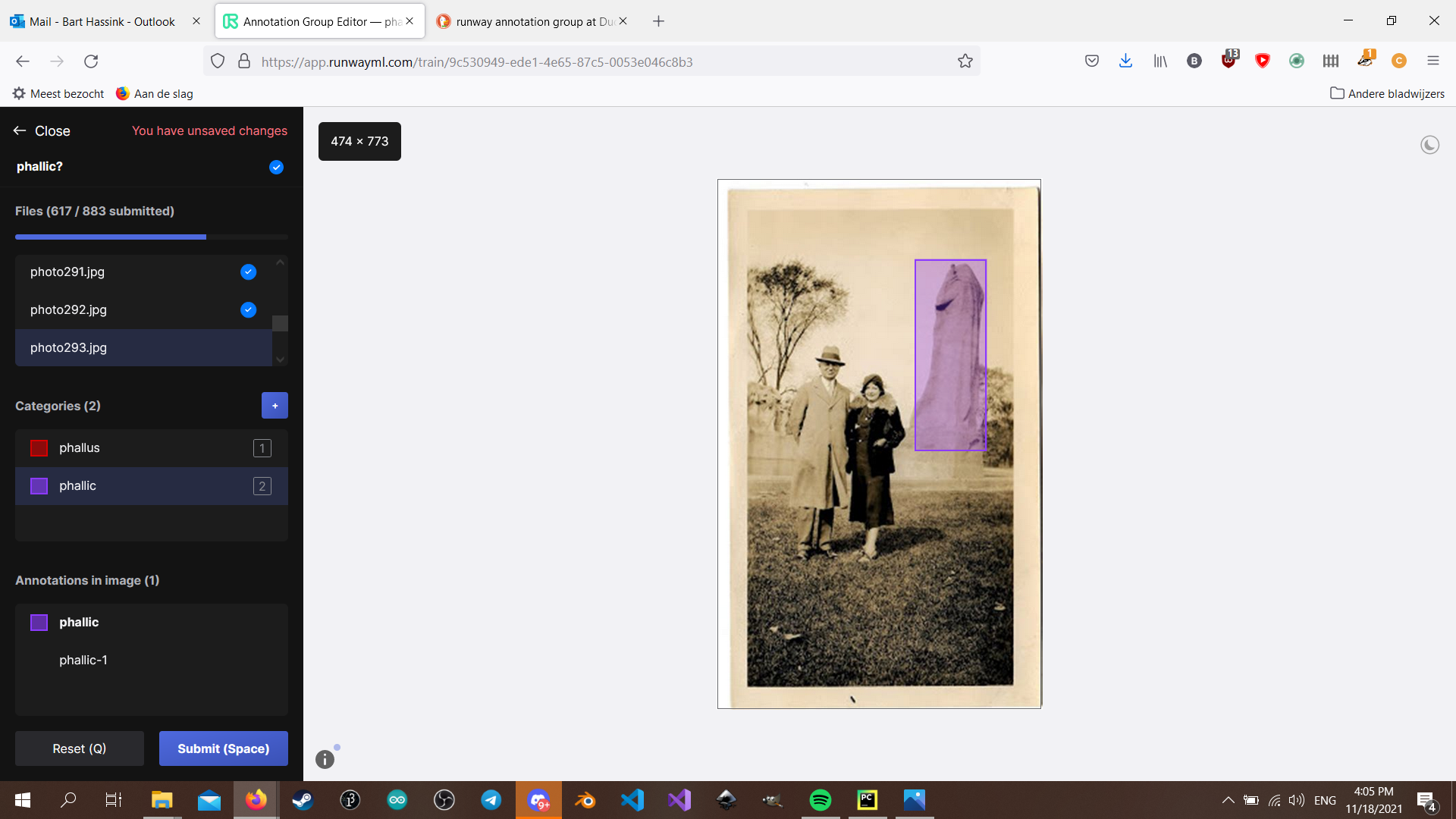Image resolution: width=1456 pixels, height=819 pixels.
Task: Open OBS Studio from the taskbar
Action: click(444, 800)
